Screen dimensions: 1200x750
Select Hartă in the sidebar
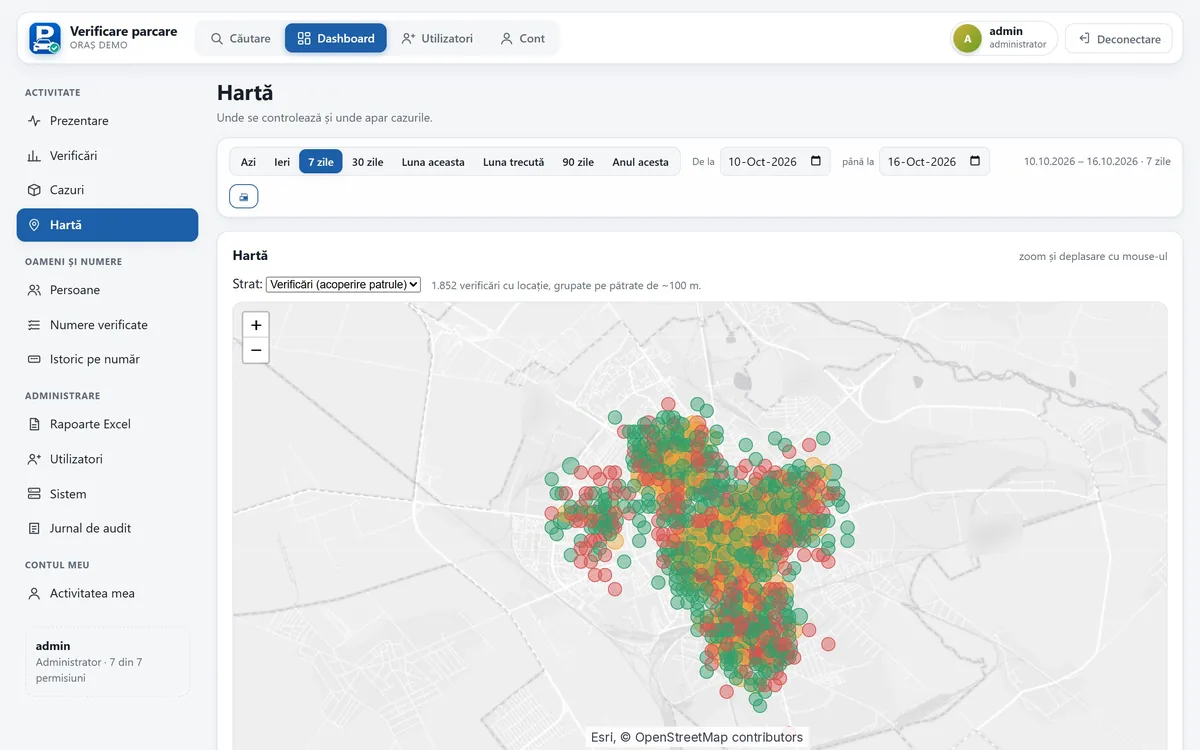(107, 225)
